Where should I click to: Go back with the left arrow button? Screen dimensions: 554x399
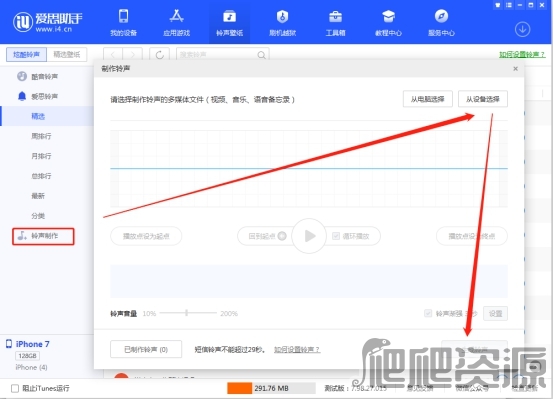click(x=113, y=55)
